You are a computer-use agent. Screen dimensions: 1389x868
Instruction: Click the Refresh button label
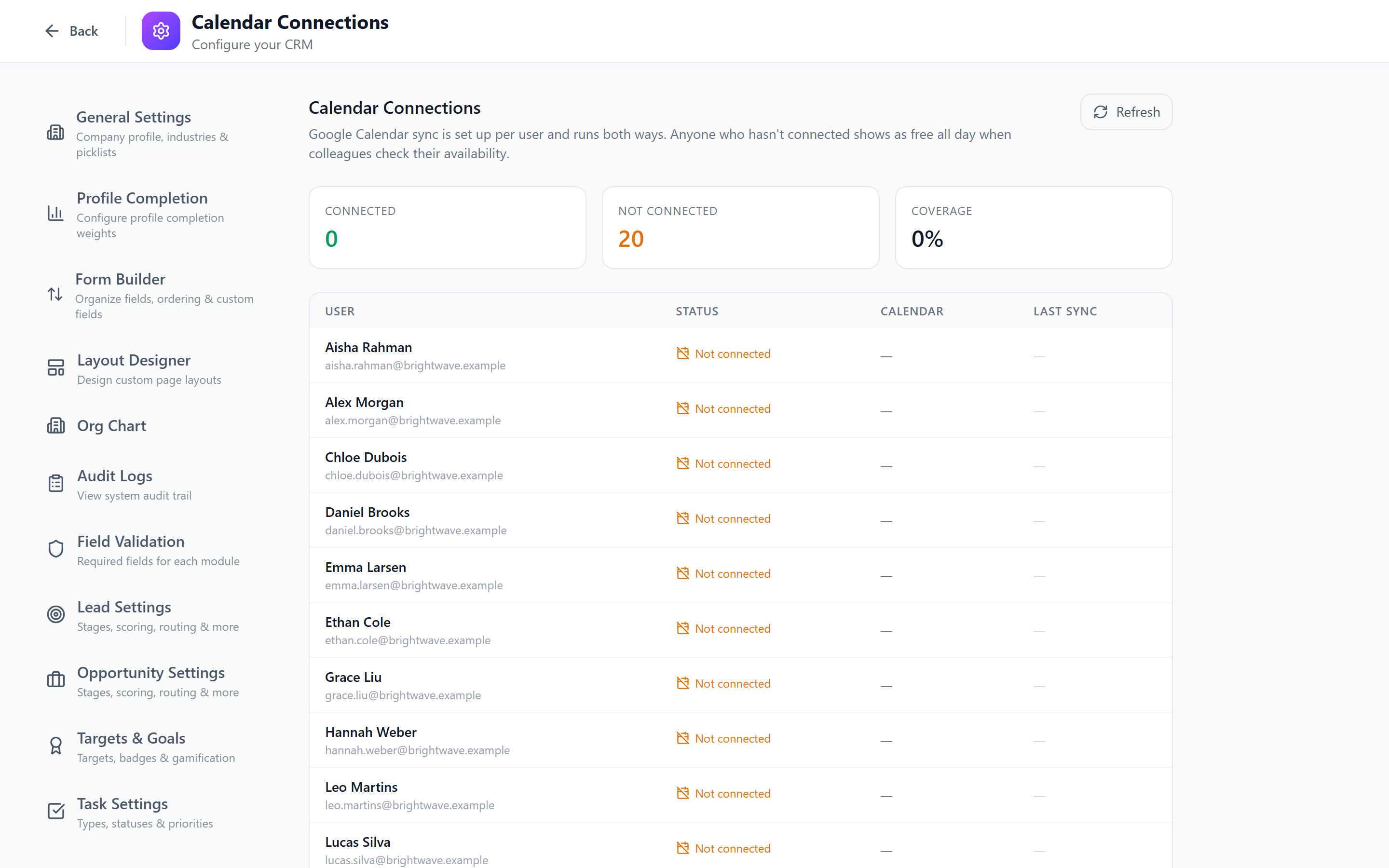[1138, 112]
